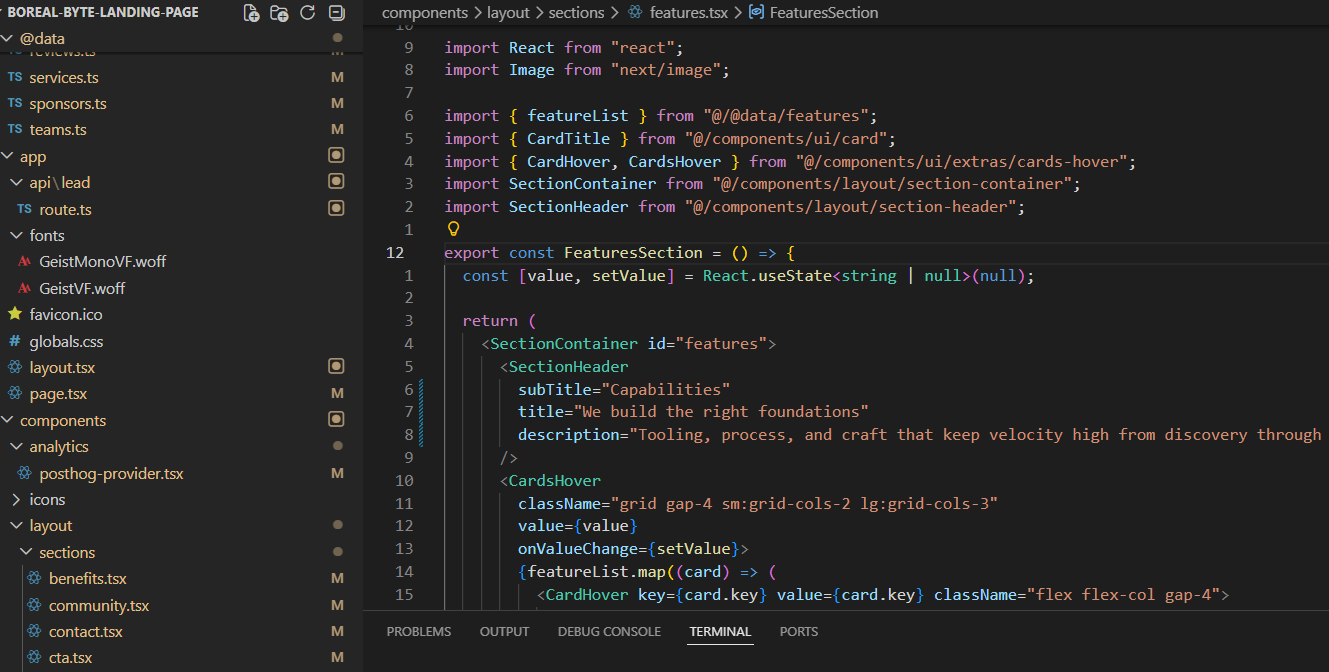Switch to the OUTPUT panel tab

point(504,632)
